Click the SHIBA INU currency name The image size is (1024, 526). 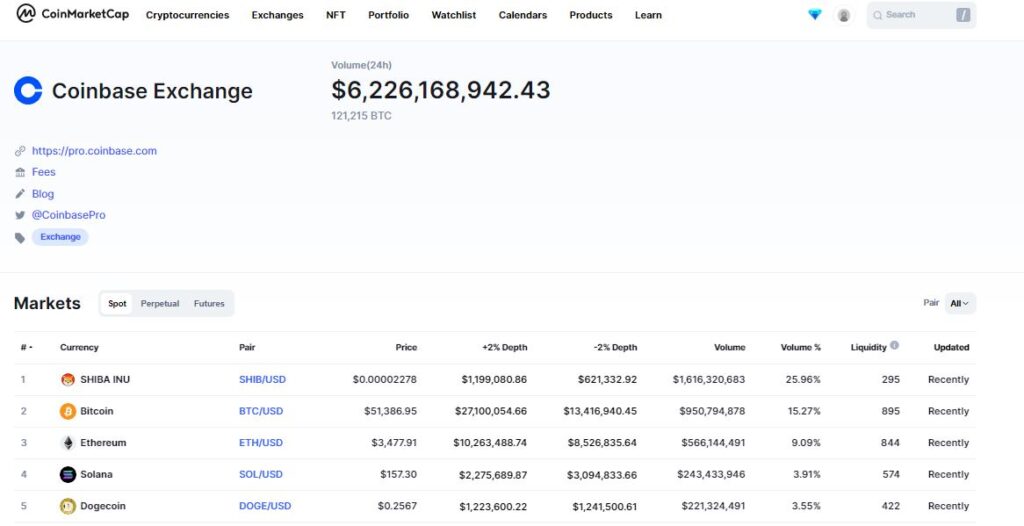click(105, 380)
